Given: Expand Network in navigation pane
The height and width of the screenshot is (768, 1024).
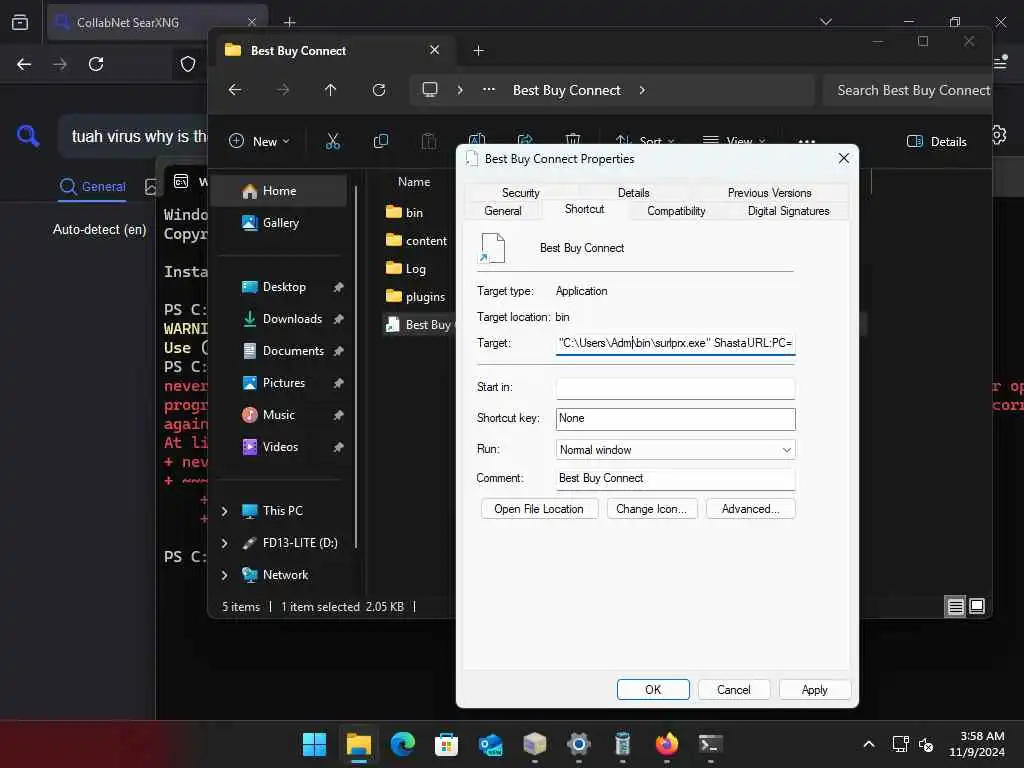Looking at the screenshot, I should 225,575.
